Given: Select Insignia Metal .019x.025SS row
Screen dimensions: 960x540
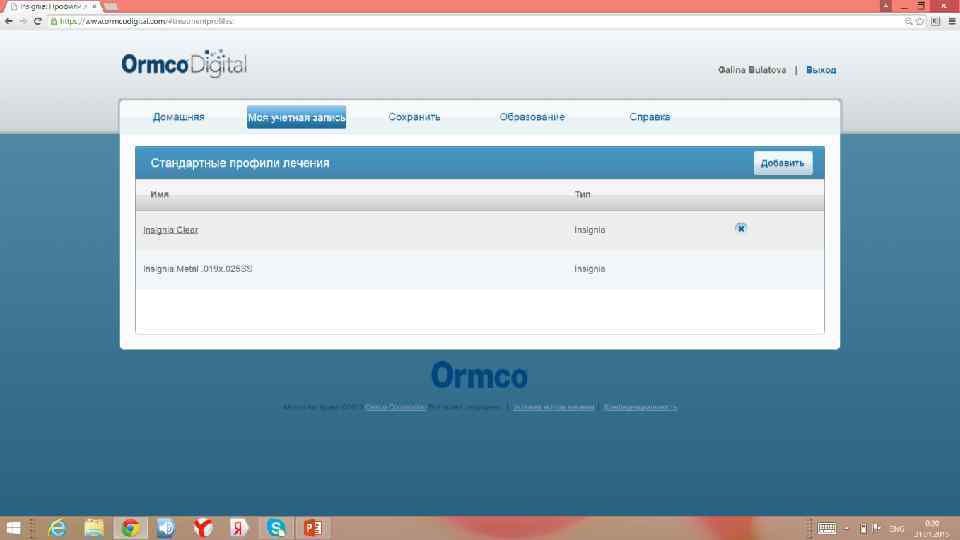Looking at the screenshot, I should tap(479, 269).
